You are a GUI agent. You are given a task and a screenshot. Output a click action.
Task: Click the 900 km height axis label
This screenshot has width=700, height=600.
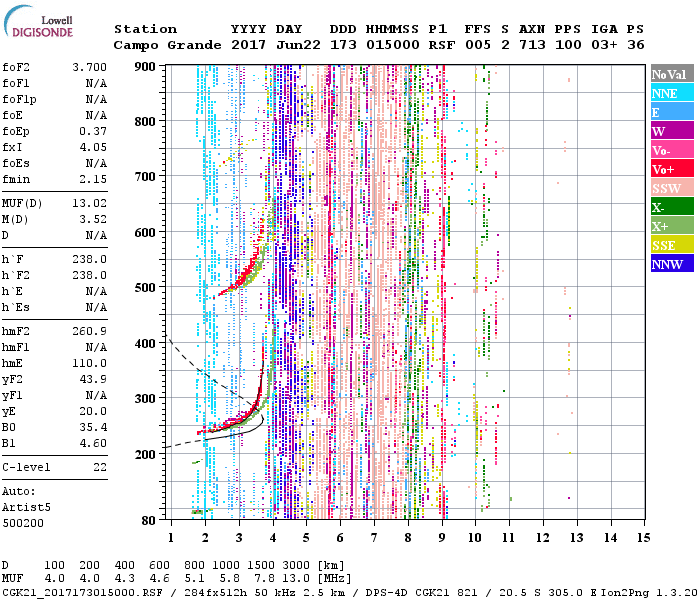tap(146, 66)
